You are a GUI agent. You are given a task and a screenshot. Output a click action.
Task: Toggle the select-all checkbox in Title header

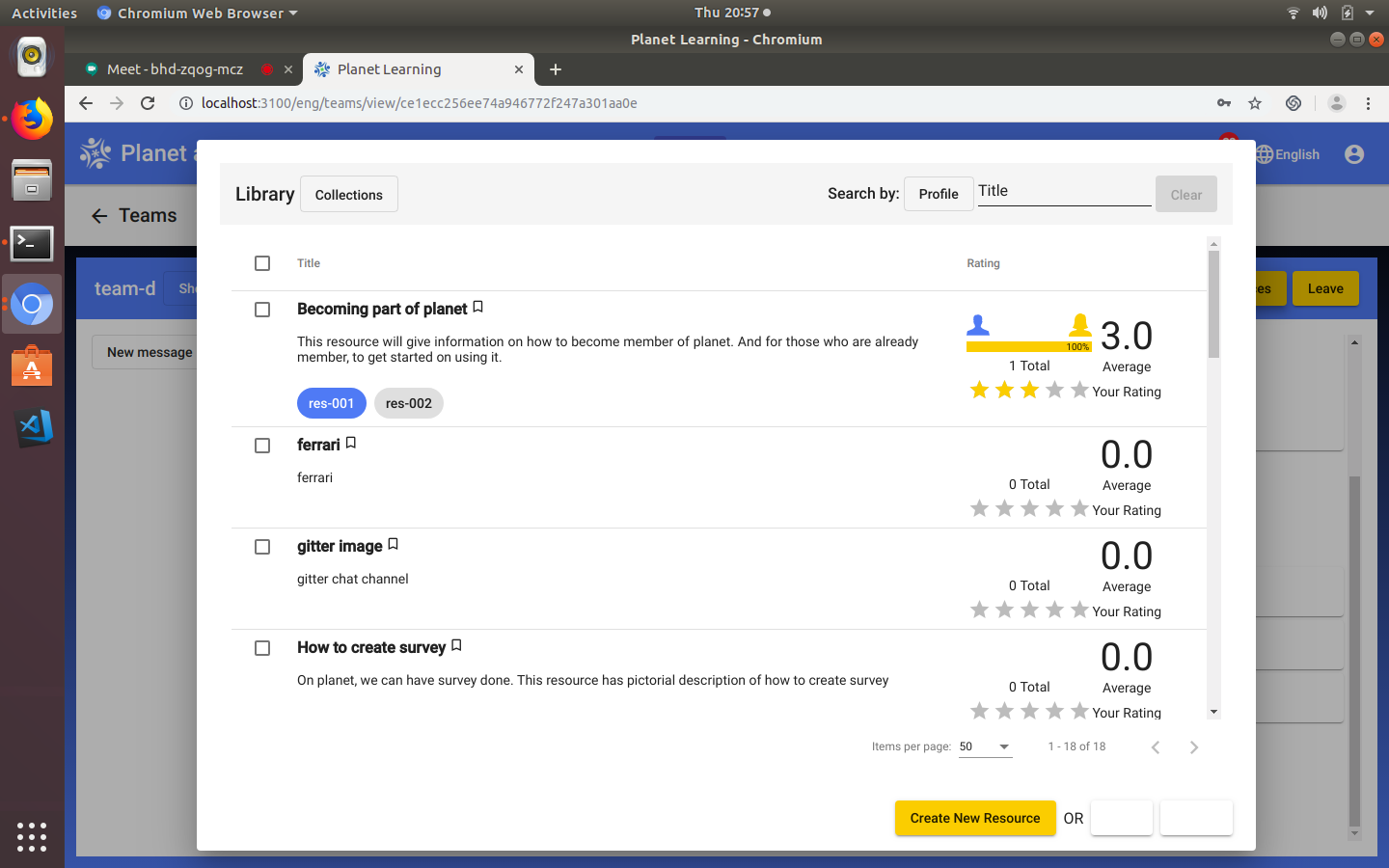(x=262, y=263)
